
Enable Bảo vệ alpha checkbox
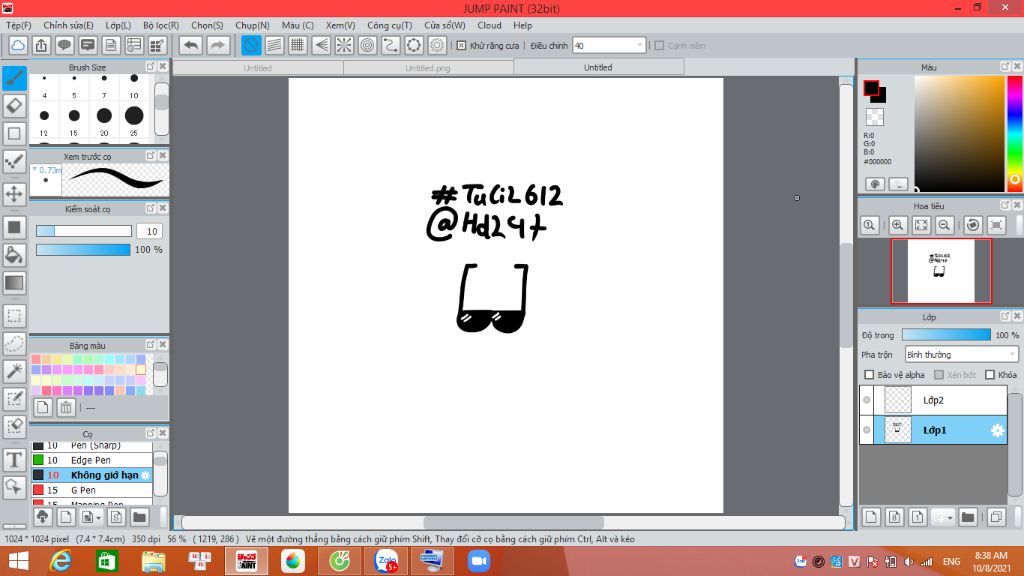click(869, 375)
